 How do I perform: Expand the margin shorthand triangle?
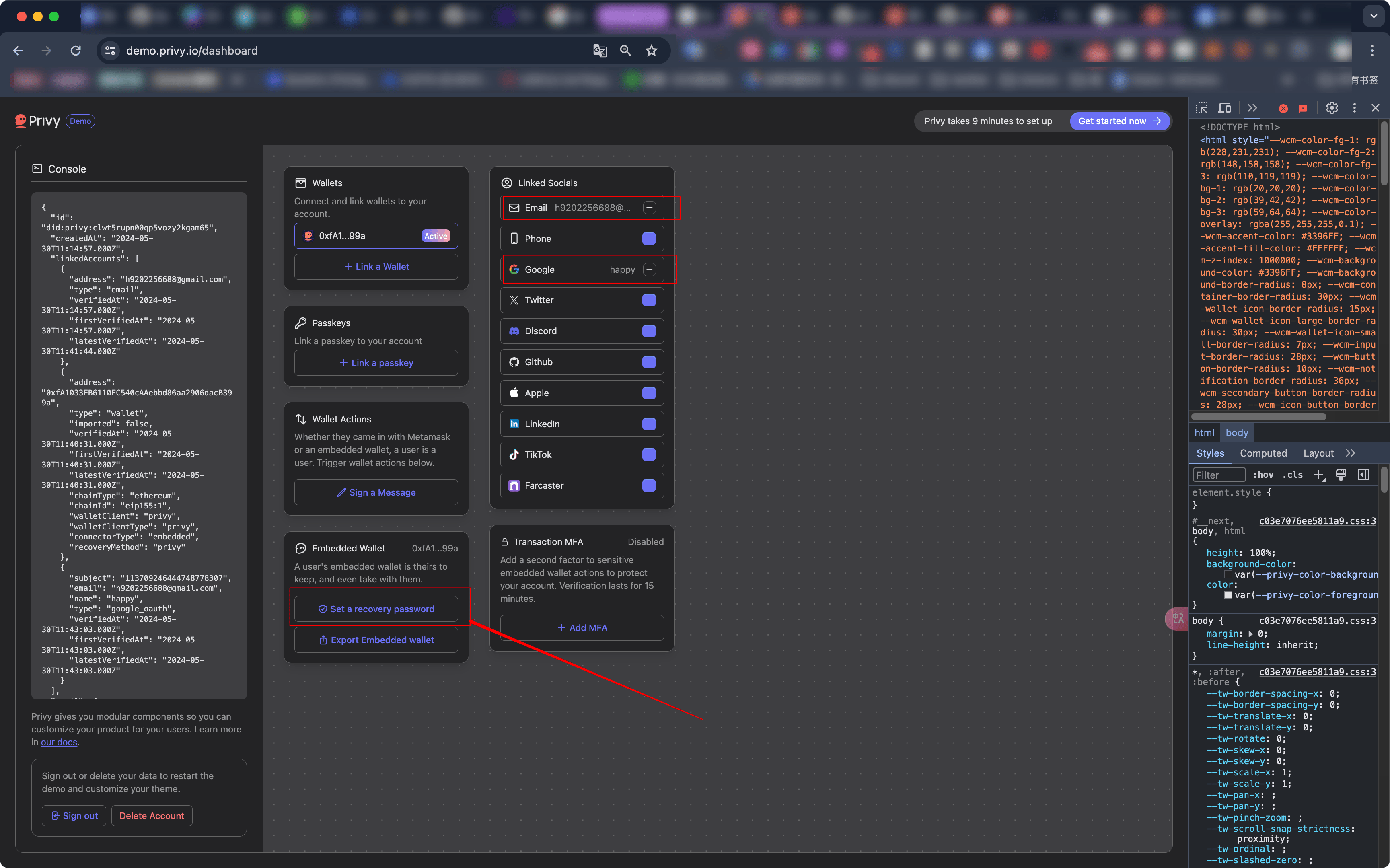pyautogui.click(x=1250, y=634)
